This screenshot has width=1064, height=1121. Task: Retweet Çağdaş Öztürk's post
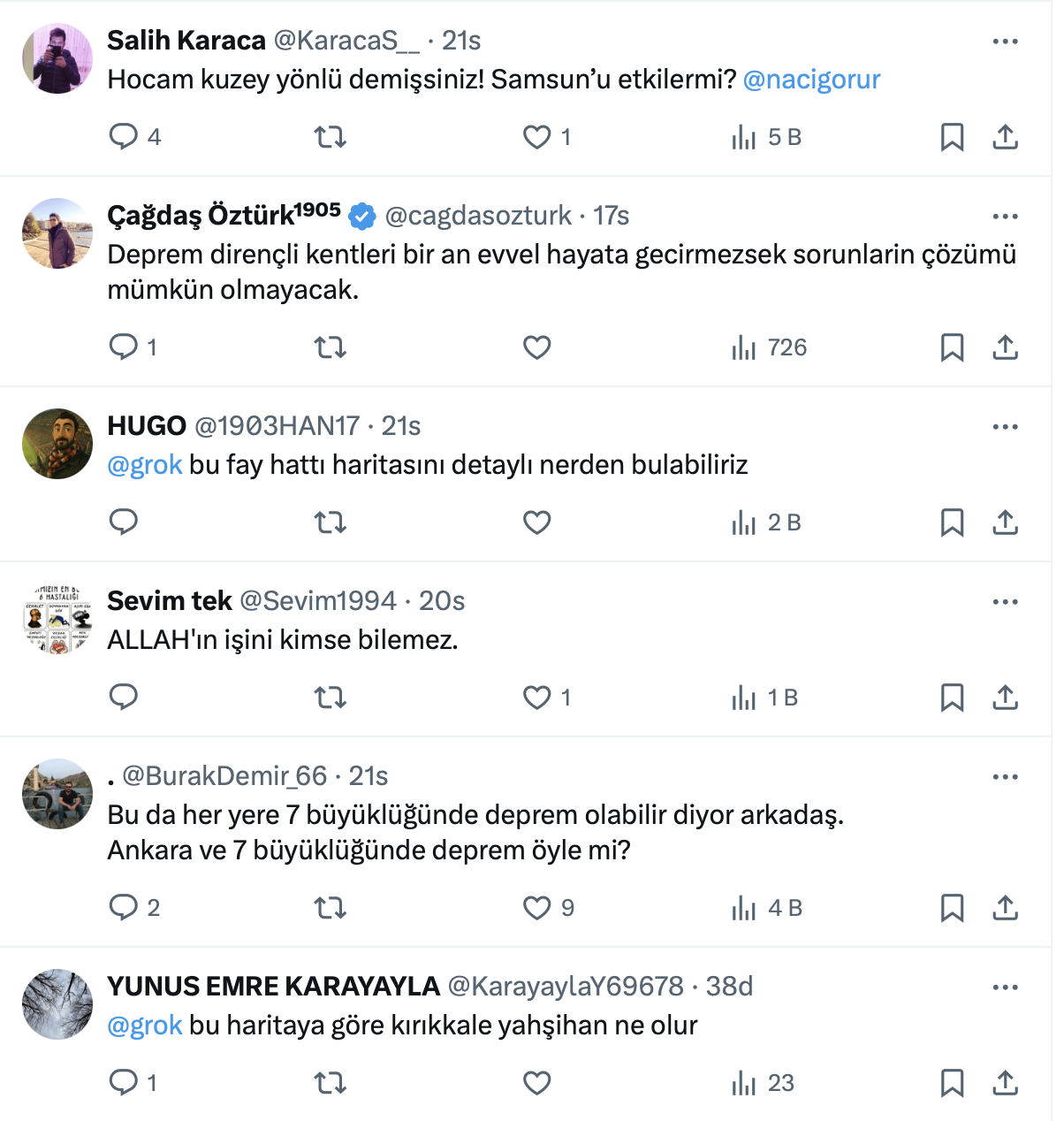coord(331,347)
